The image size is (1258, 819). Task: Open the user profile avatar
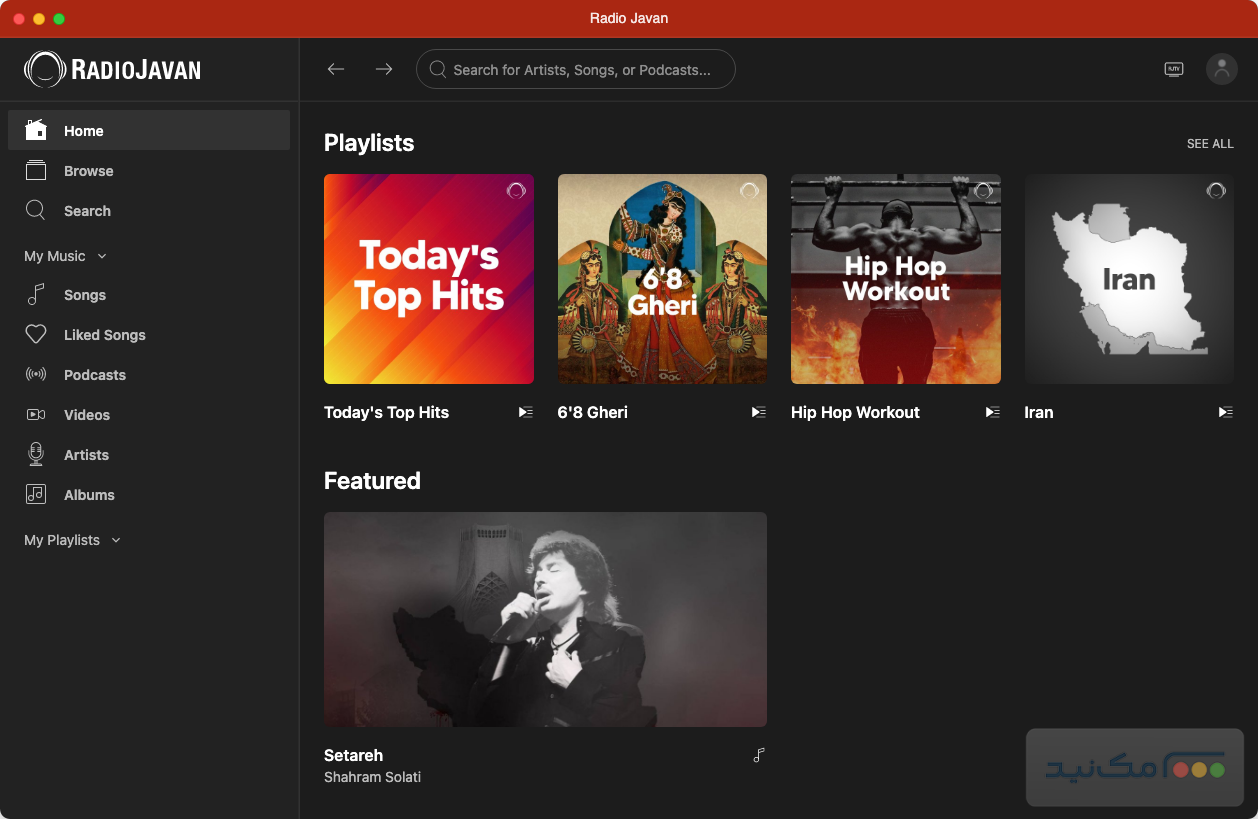(1222, 69)
